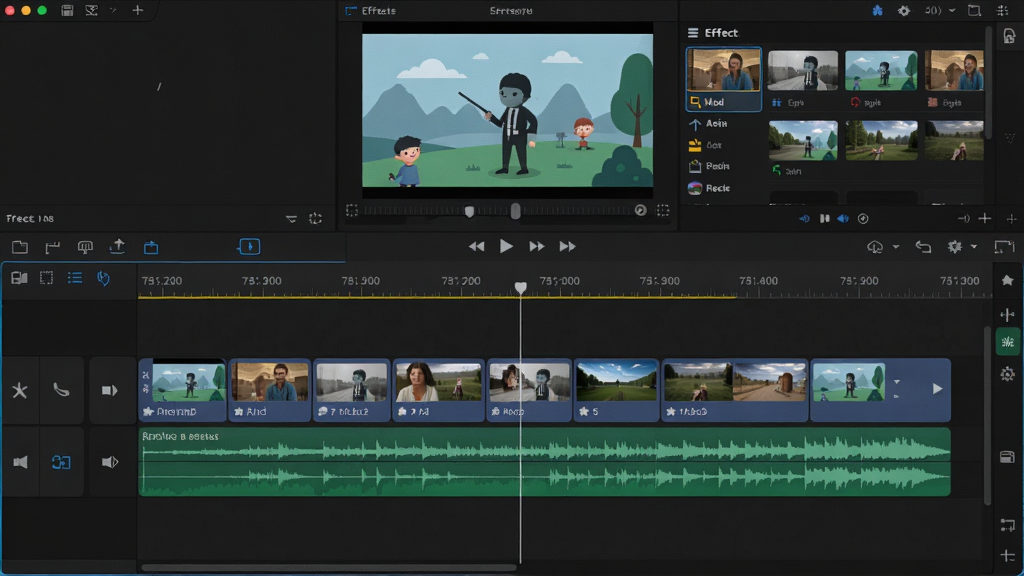Viewport: 1024px width, 576px height.
Task: Click the dashed selection rectangle icon
Action: (46, 278)
